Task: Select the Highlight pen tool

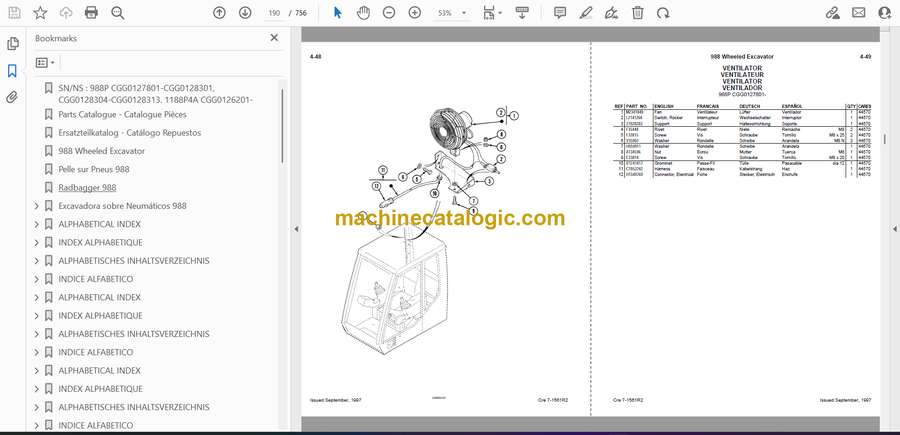Action: point(586,13)
